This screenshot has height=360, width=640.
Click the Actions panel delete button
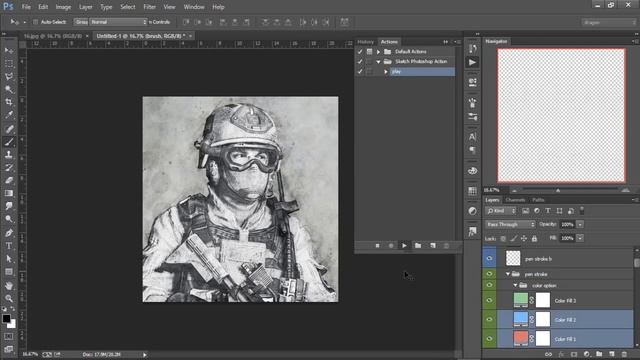pyautogui.click(x=446, y=246)
